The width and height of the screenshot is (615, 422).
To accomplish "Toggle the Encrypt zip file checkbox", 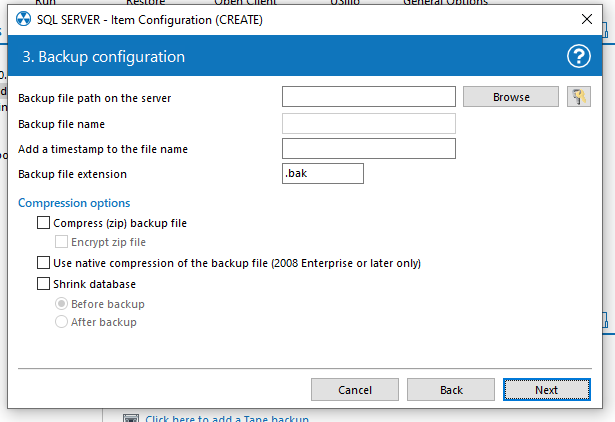I will coord(62,242).
